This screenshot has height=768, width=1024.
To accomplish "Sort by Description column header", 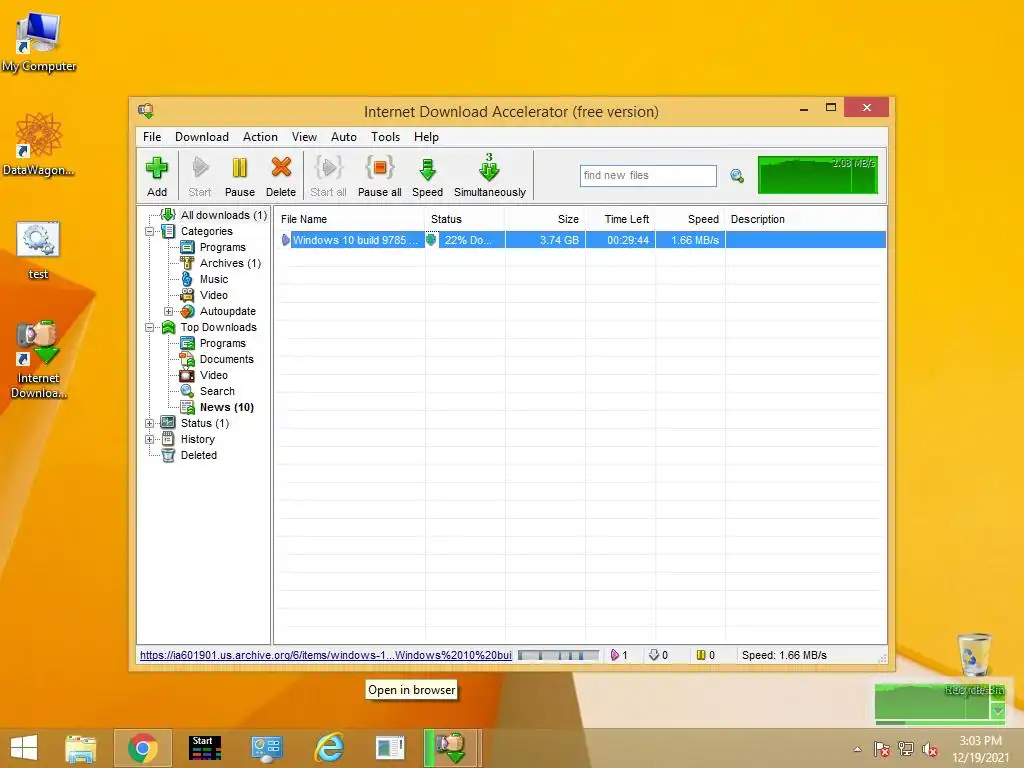I will 806,219.
